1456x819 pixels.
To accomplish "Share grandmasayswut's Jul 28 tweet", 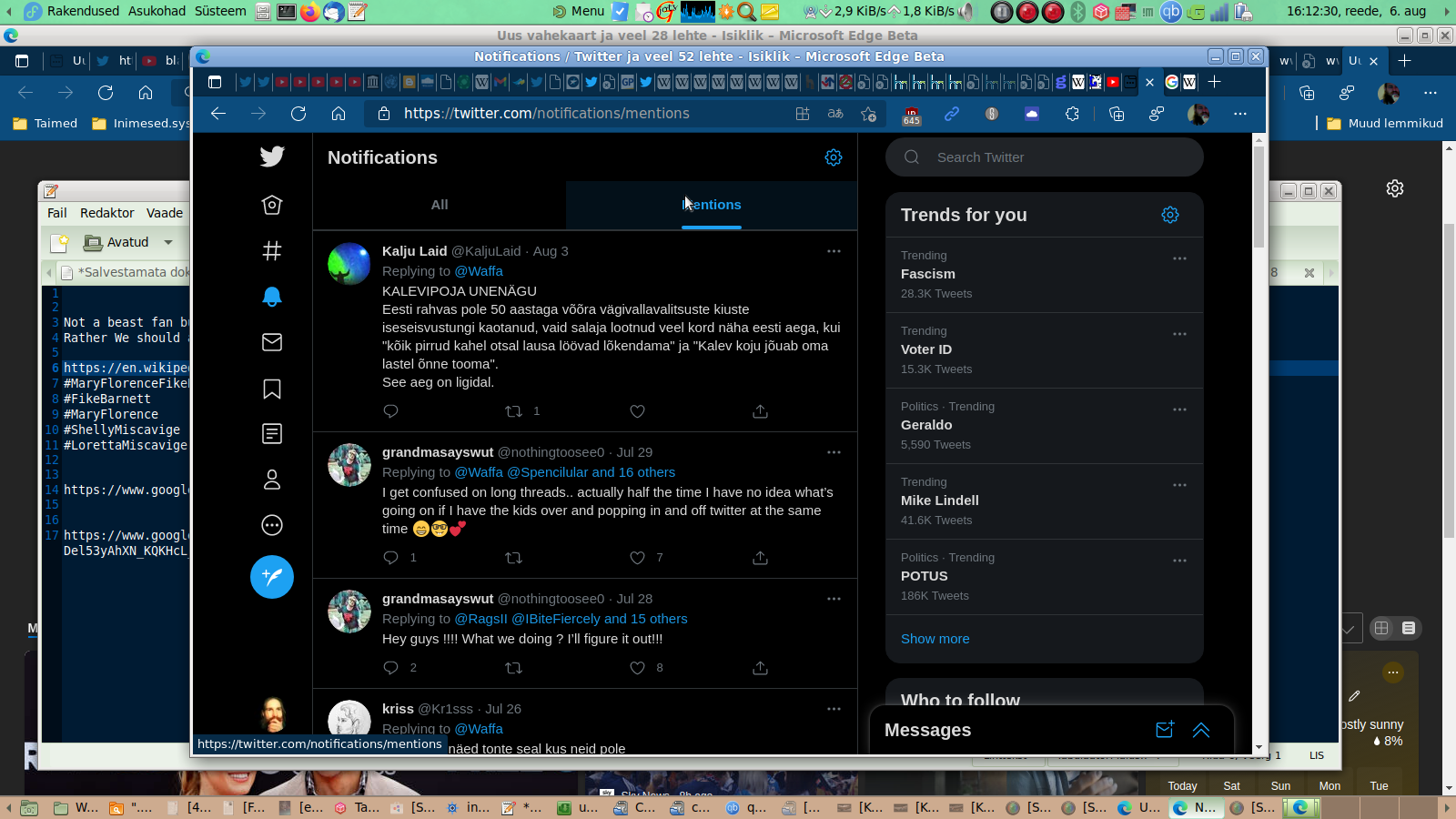I will coord(761,668).
